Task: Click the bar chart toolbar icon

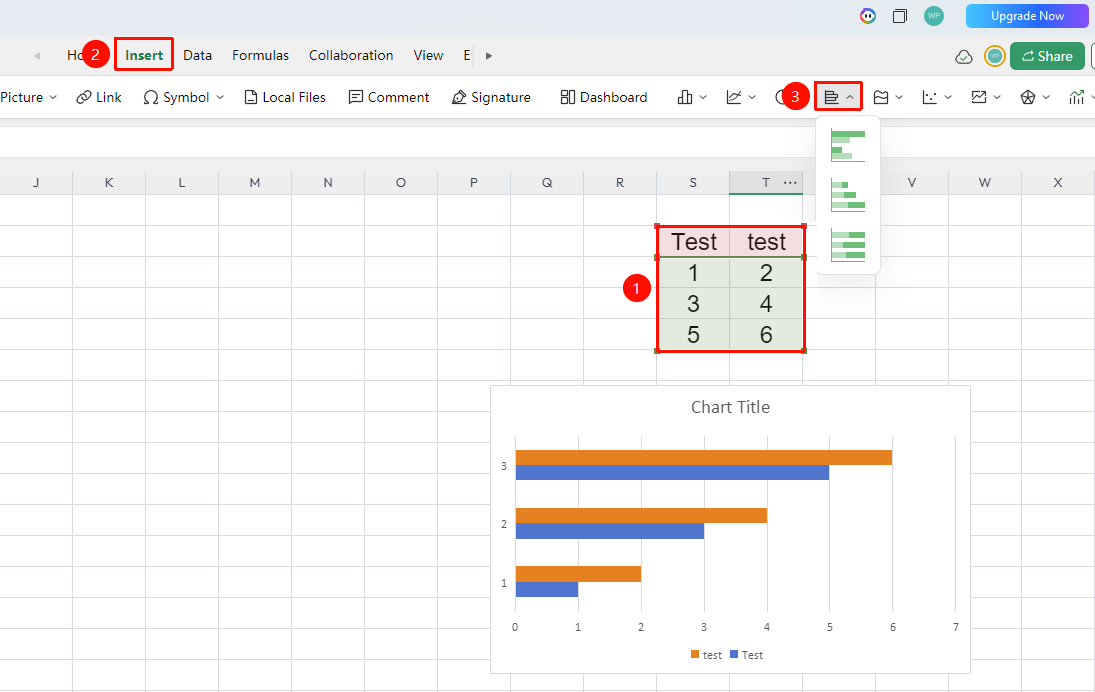Action: coord(831,97)
